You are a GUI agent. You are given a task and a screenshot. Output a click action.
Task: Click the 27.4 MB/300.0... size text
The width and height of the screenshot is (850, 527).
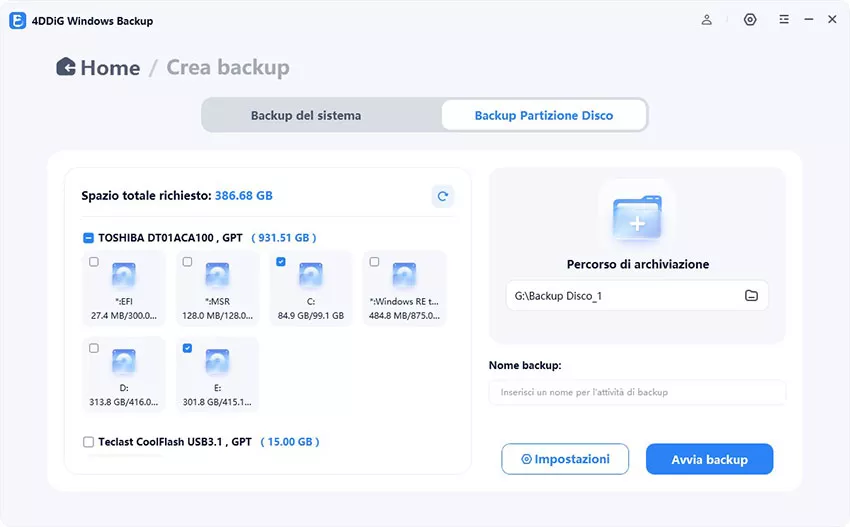124,316
